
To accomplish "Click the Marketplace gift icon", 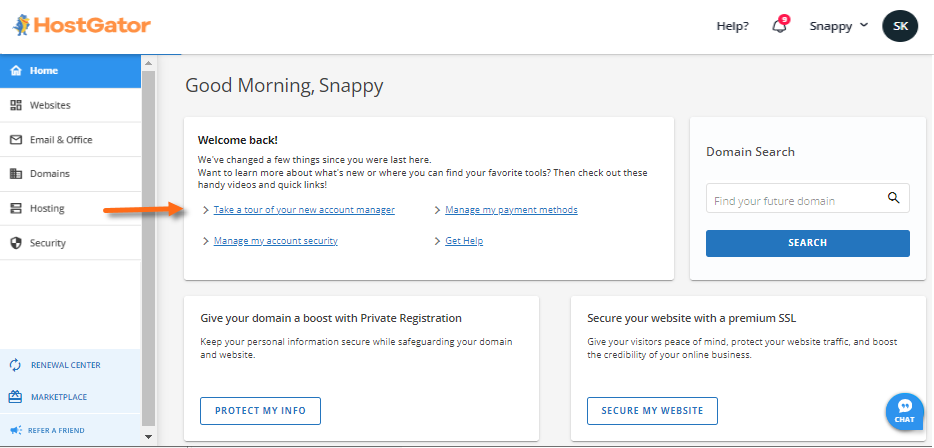I will tap(15, 397).
